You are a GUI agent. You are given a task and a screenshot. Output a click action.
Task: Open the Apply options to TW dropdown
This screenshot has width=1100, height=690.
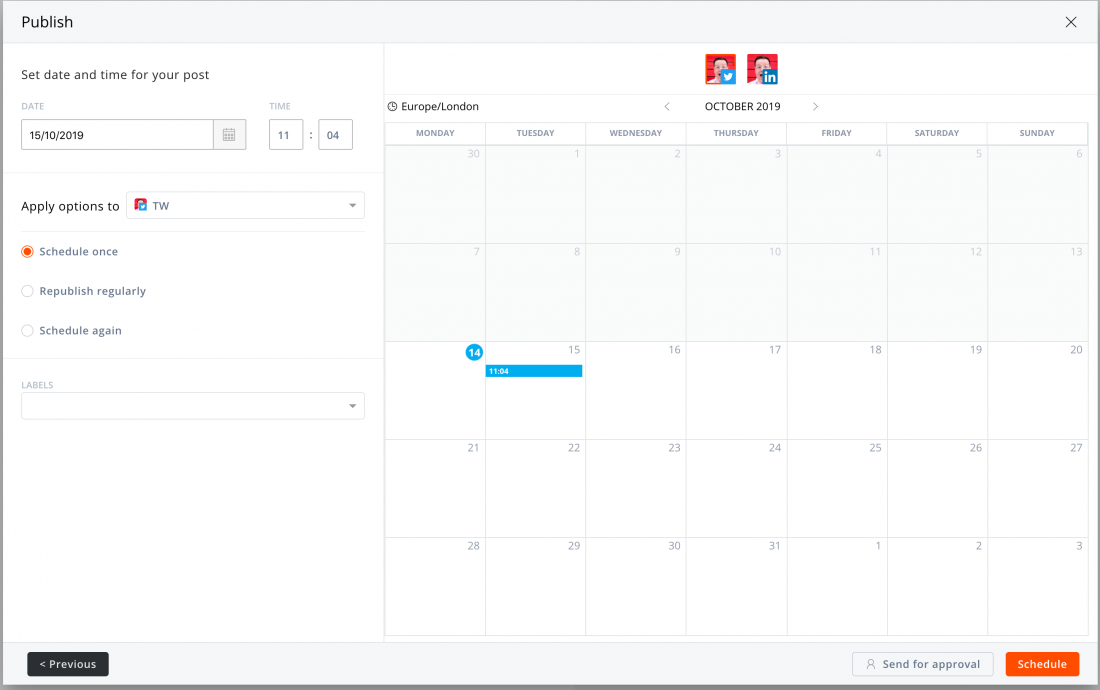(x=245, y=206)
